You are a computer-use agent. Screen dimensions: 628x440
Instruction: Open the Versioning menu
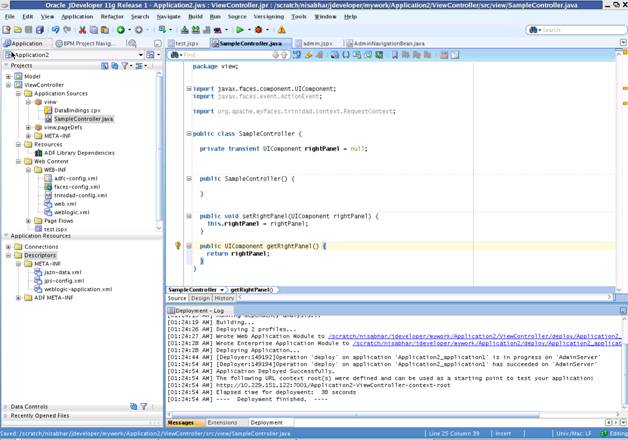pyautogui.click(x=269, y=16)
